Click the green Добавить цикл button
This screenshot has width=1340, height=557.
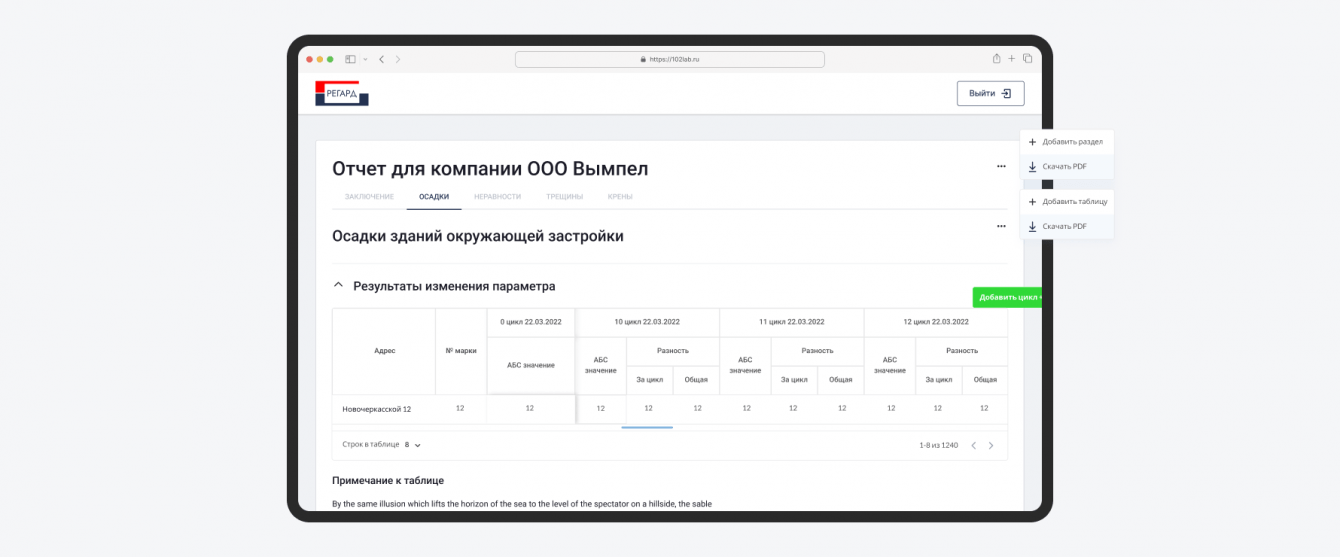1008,297
